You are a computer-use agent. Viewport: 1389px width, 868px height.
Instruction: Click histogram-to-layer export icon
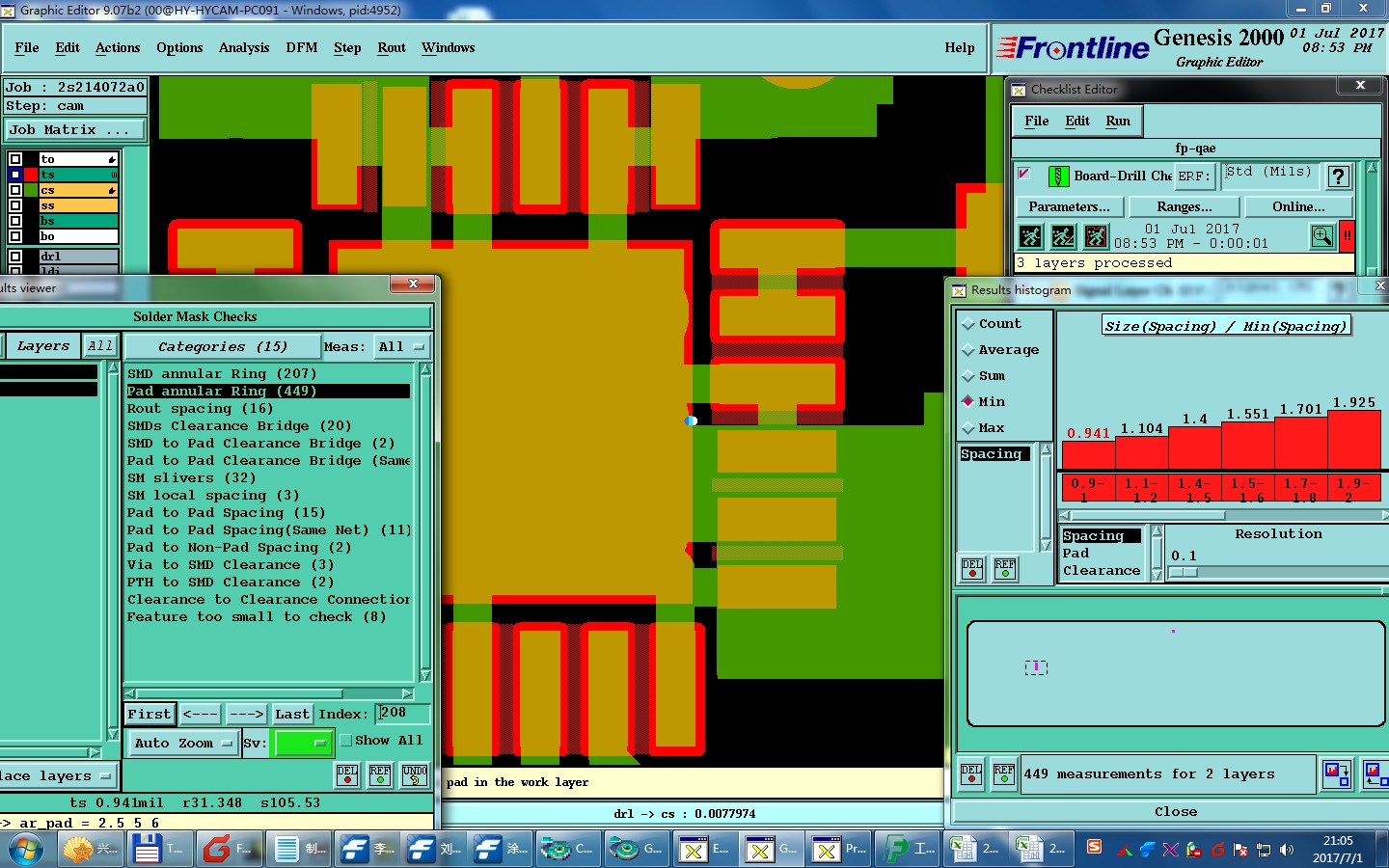click(1337, 773)
